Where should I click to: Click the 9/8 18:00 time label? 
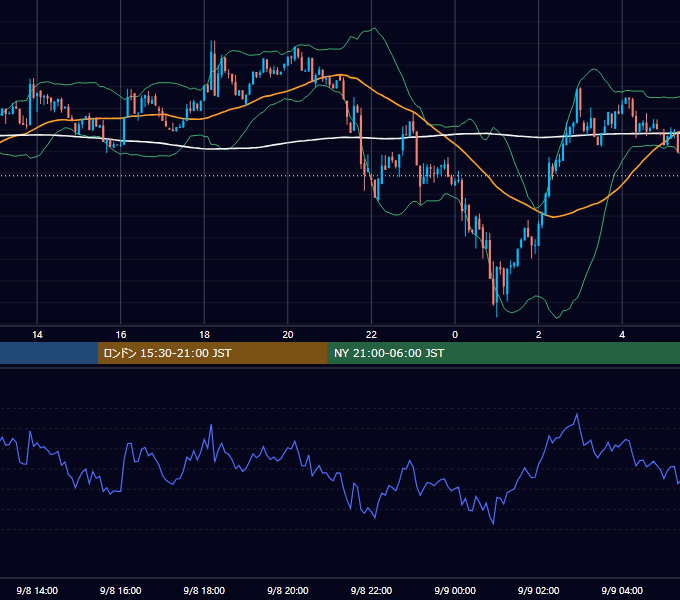coord(204,590)
